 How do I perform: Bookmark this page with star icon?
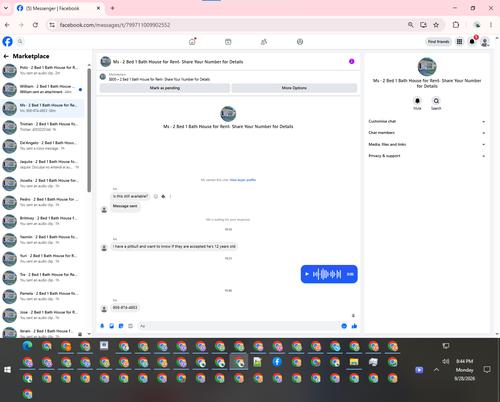(x=436, y=25)
